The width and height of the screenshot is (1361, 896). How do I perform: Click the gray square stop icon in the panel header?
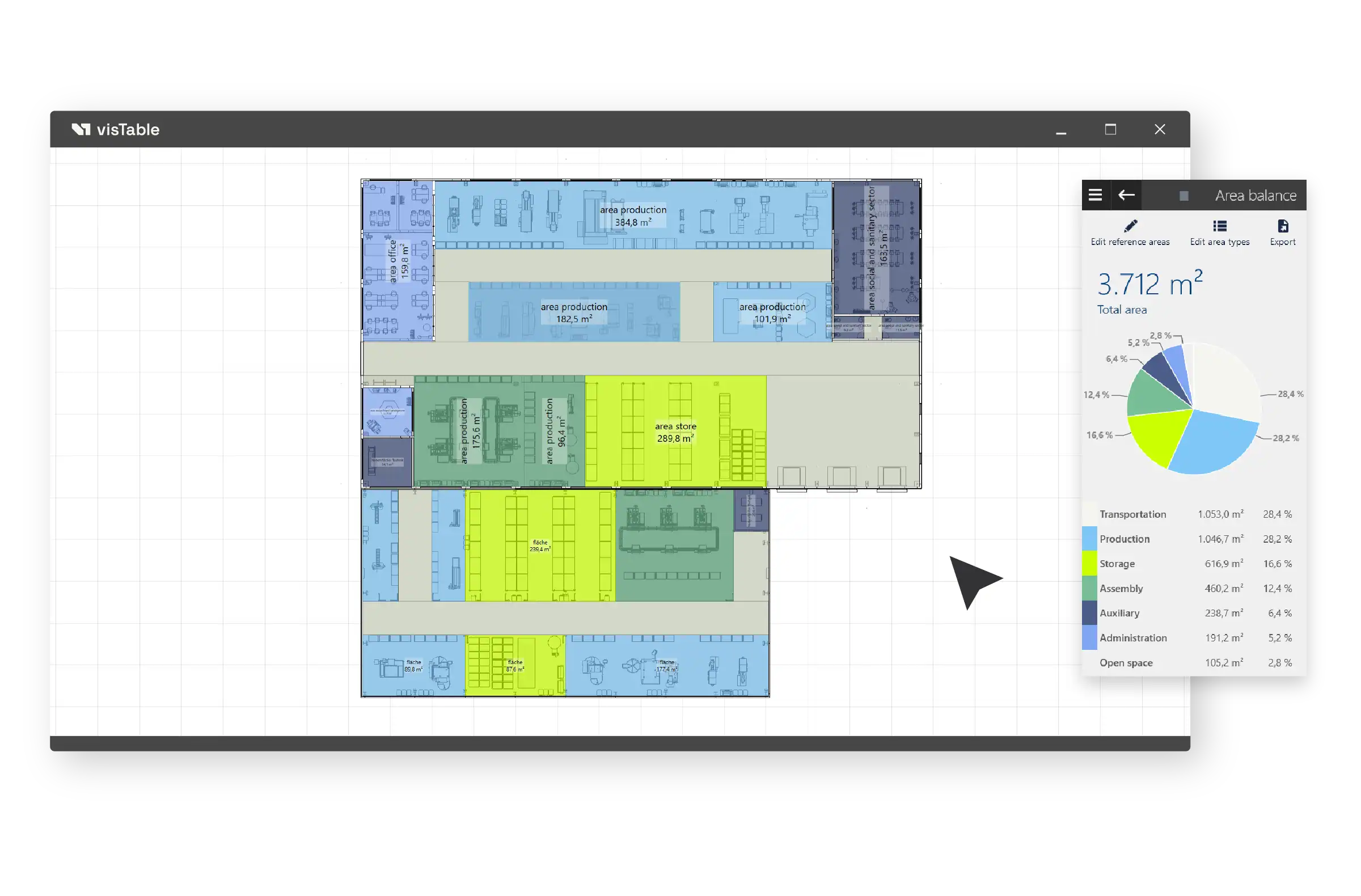(x=1183, y=196)
